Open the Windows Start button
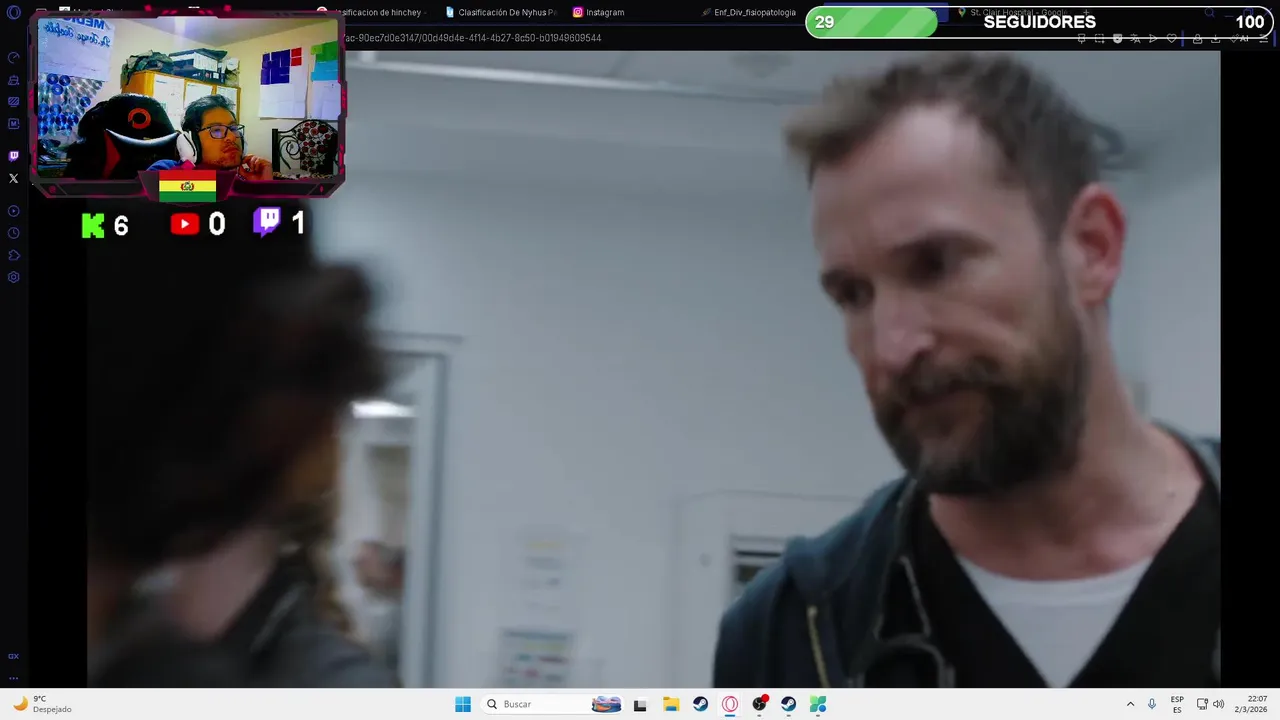The image size is (1280, 720). click(x=463, y=704)
